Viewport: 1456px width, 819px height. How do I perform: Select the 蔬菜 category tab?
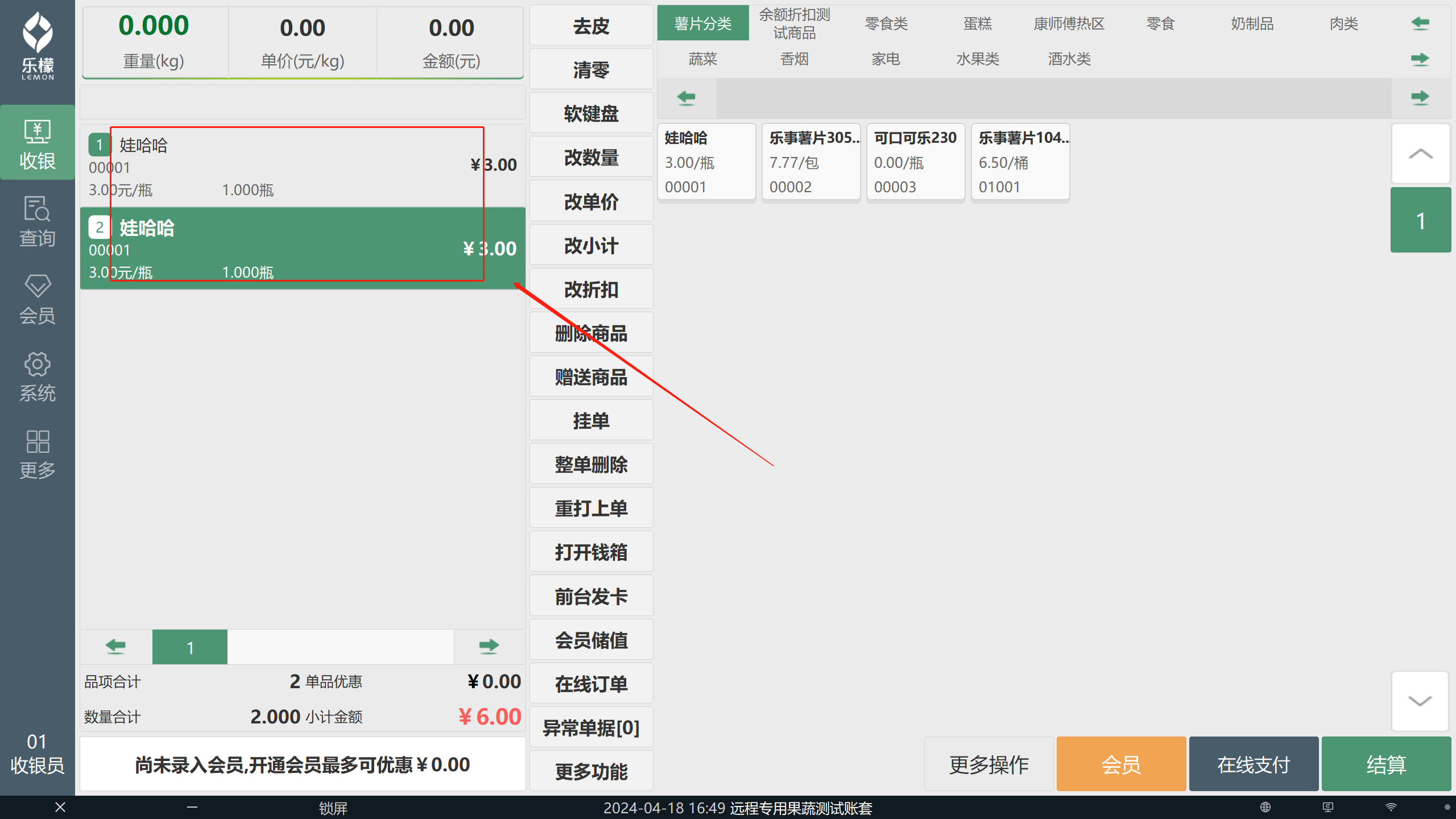(703, 59)
